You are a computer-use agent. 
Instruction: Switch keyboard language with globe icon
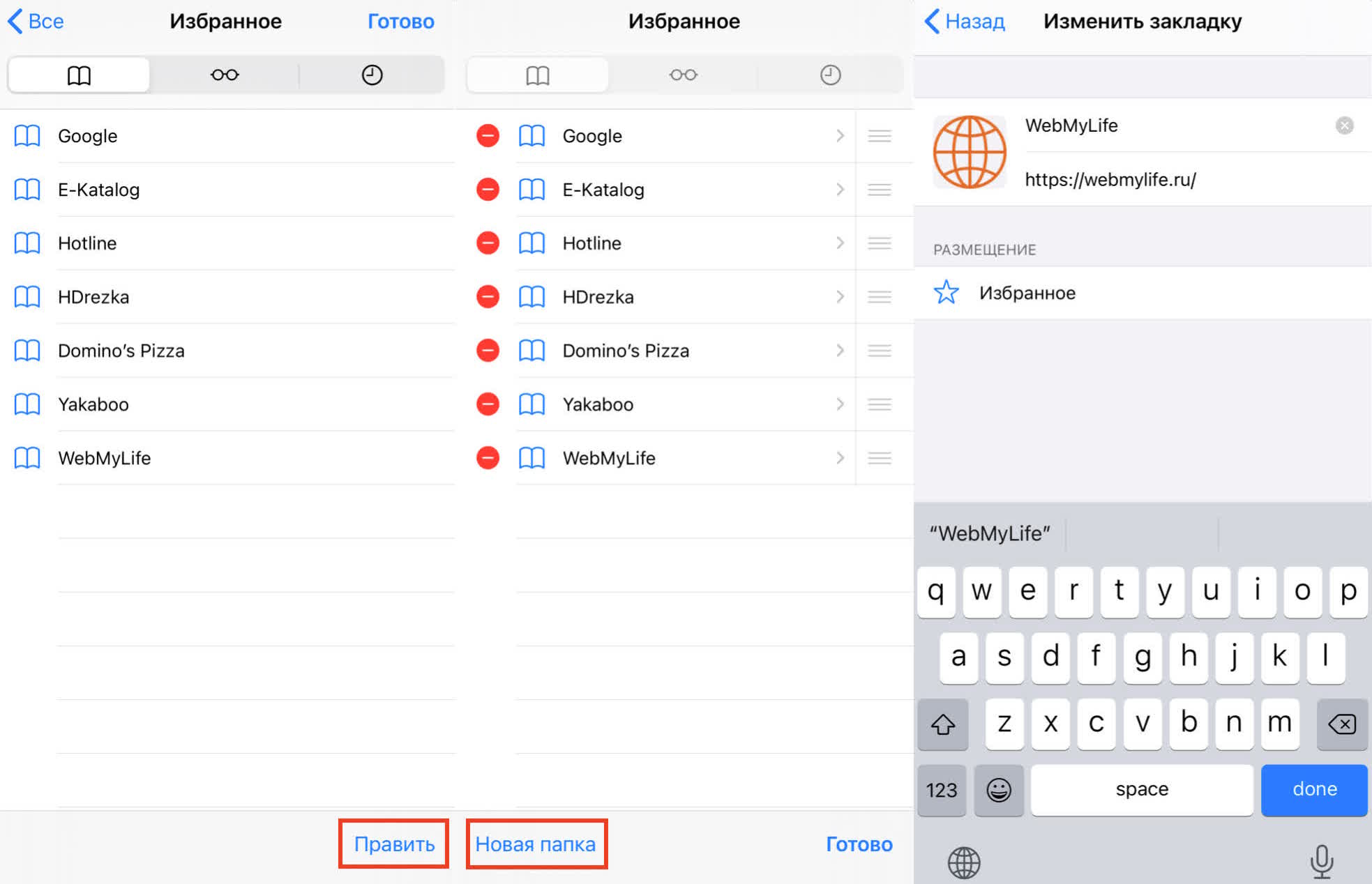[964, 862]
